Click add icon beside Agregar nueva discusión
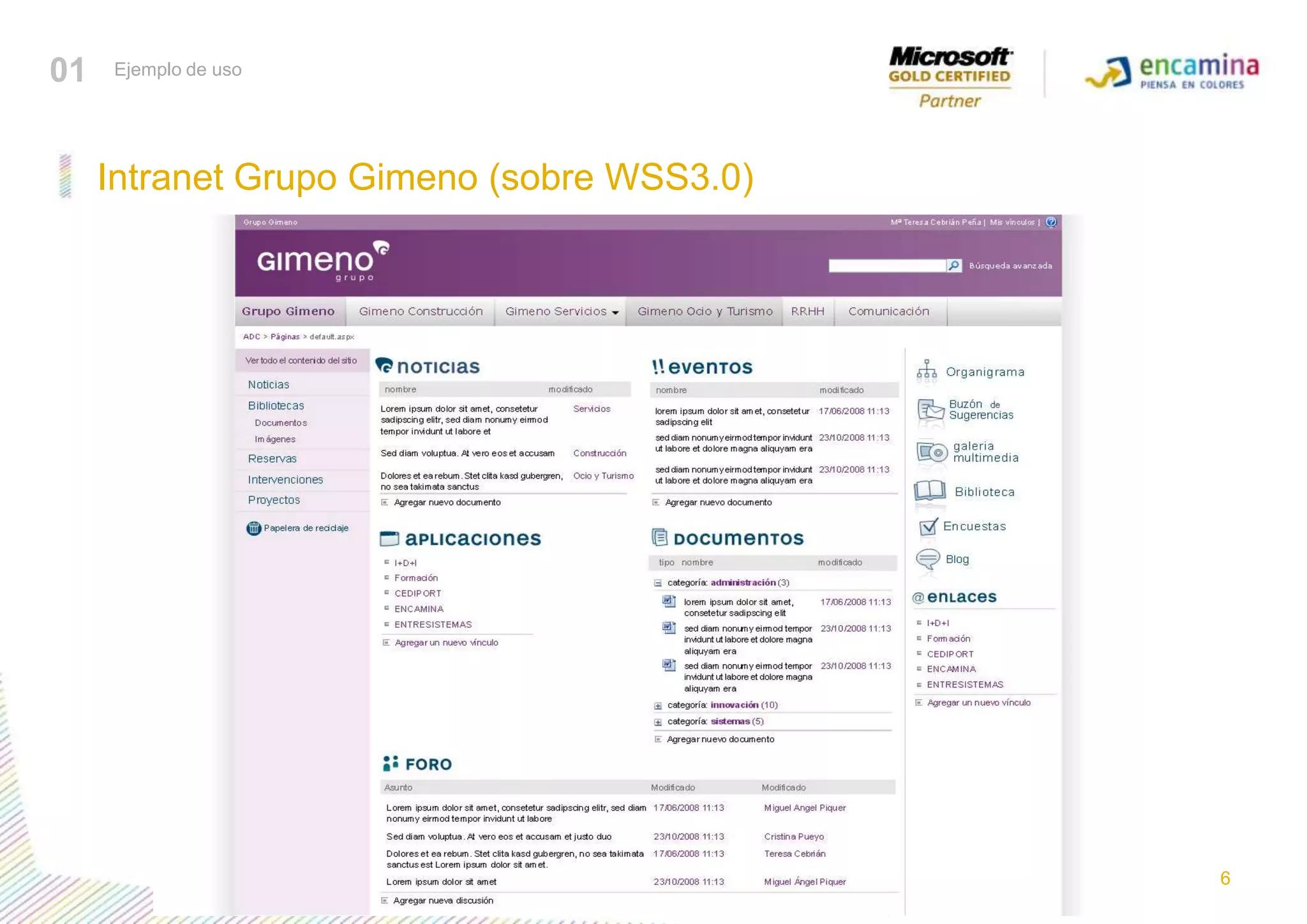 [385, 900]
